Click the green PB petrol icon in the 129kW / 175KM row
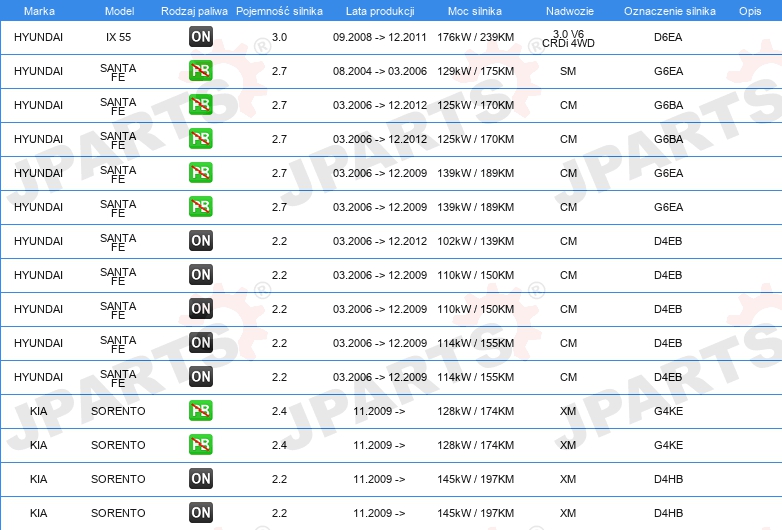The height and width of the screenshot is (530, 782). coord(201,70)
